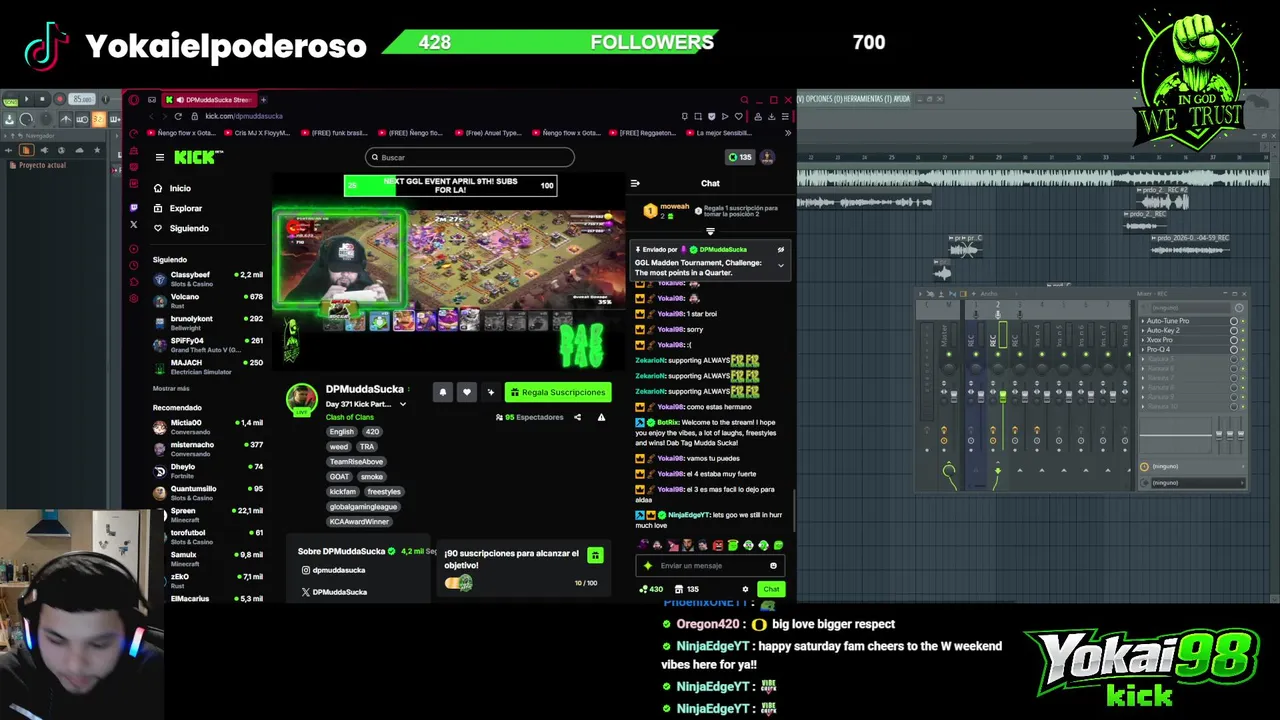Collapse the Chat panel with the arrow icon
Image resolution: width=1280 pixels, height=720 pixels.
coord(634,183)
